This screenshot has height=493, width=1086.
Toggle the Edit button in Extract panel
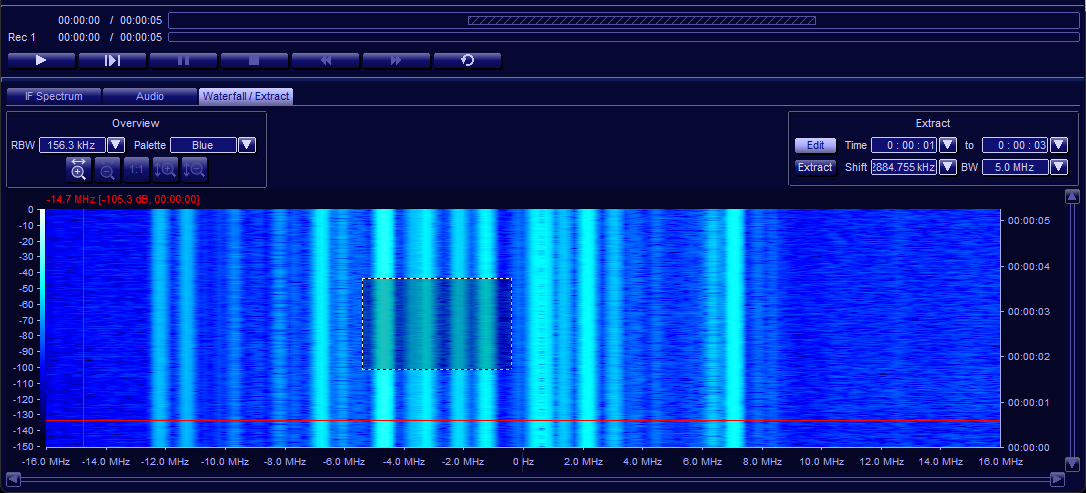(x=815, y=145)
